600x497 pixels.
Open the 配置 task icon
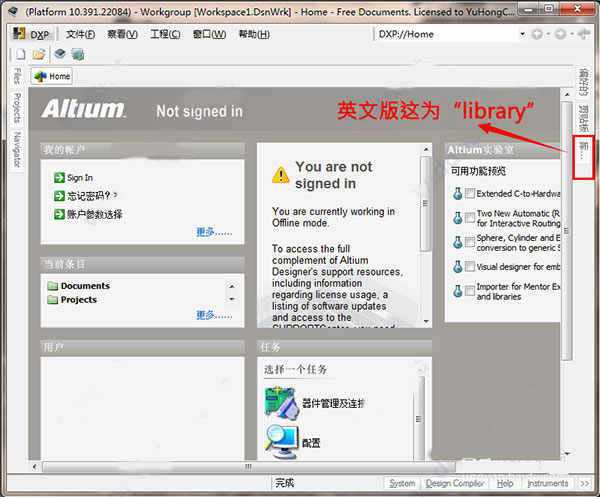[x=282, y=442]
